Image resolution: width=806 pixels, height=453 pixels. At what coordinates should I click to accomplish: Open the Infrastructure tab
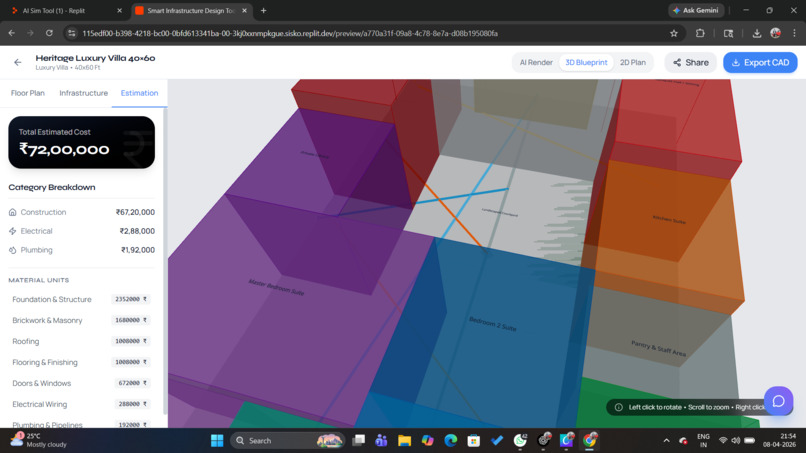click(83, 93)
